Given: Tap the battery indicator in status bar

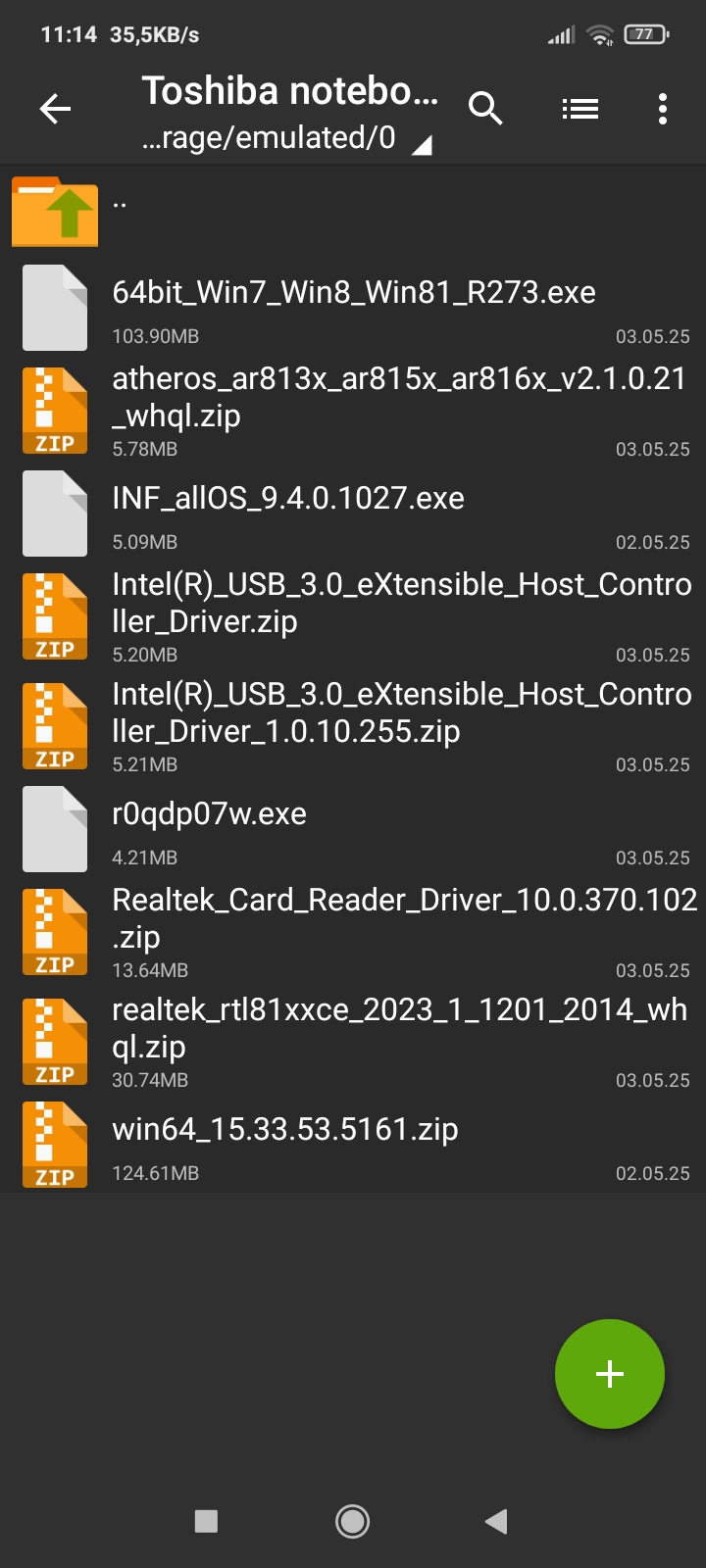Looking at the screenshot, I should click(646, 34).
